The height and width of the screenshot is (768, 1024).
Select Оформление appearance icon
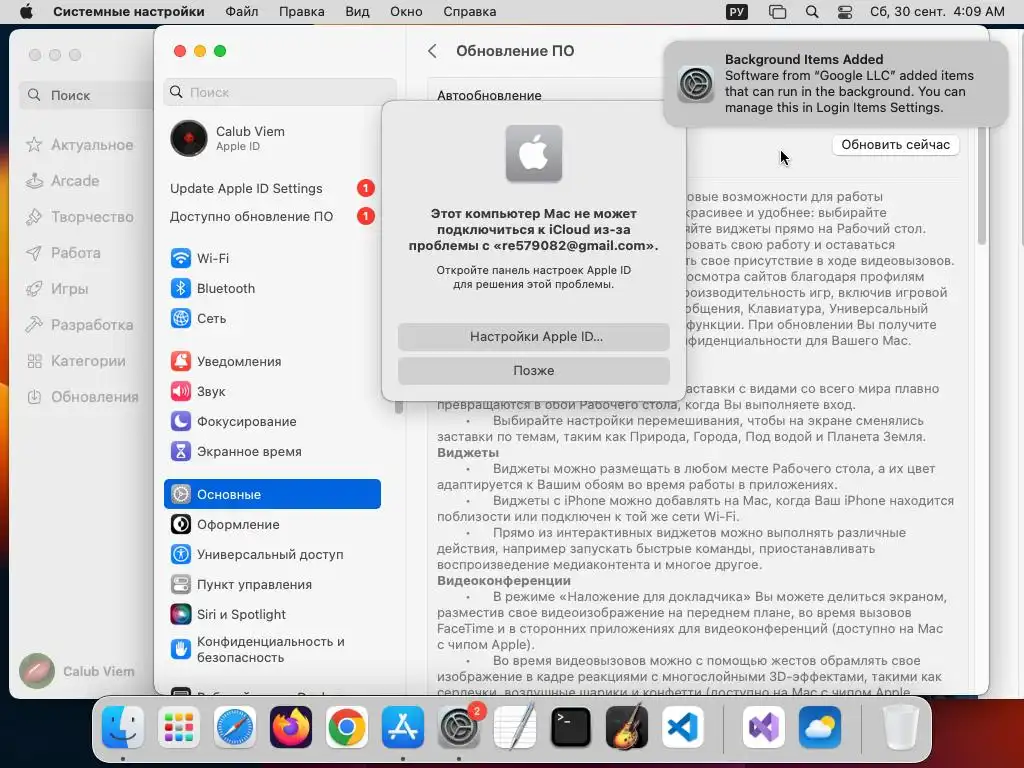[x=181, y=524]
